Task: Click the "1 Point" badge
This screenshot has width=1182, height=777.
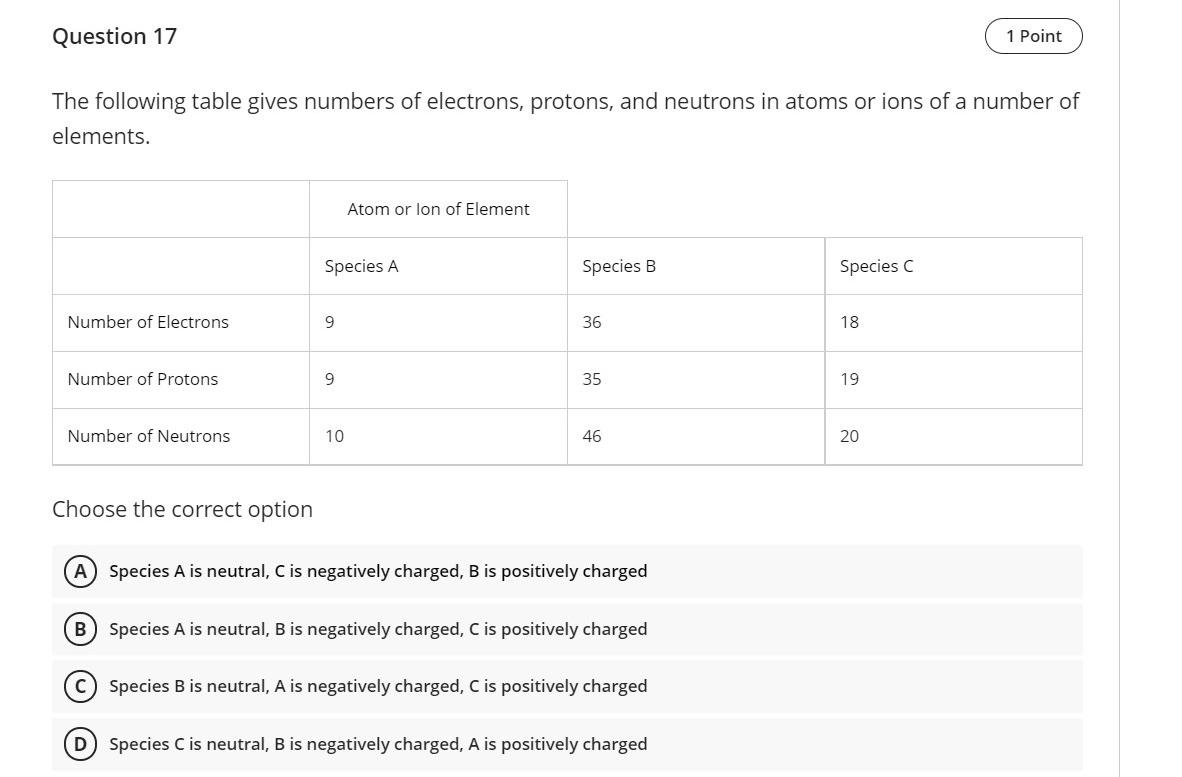Action: point(1033,36)
